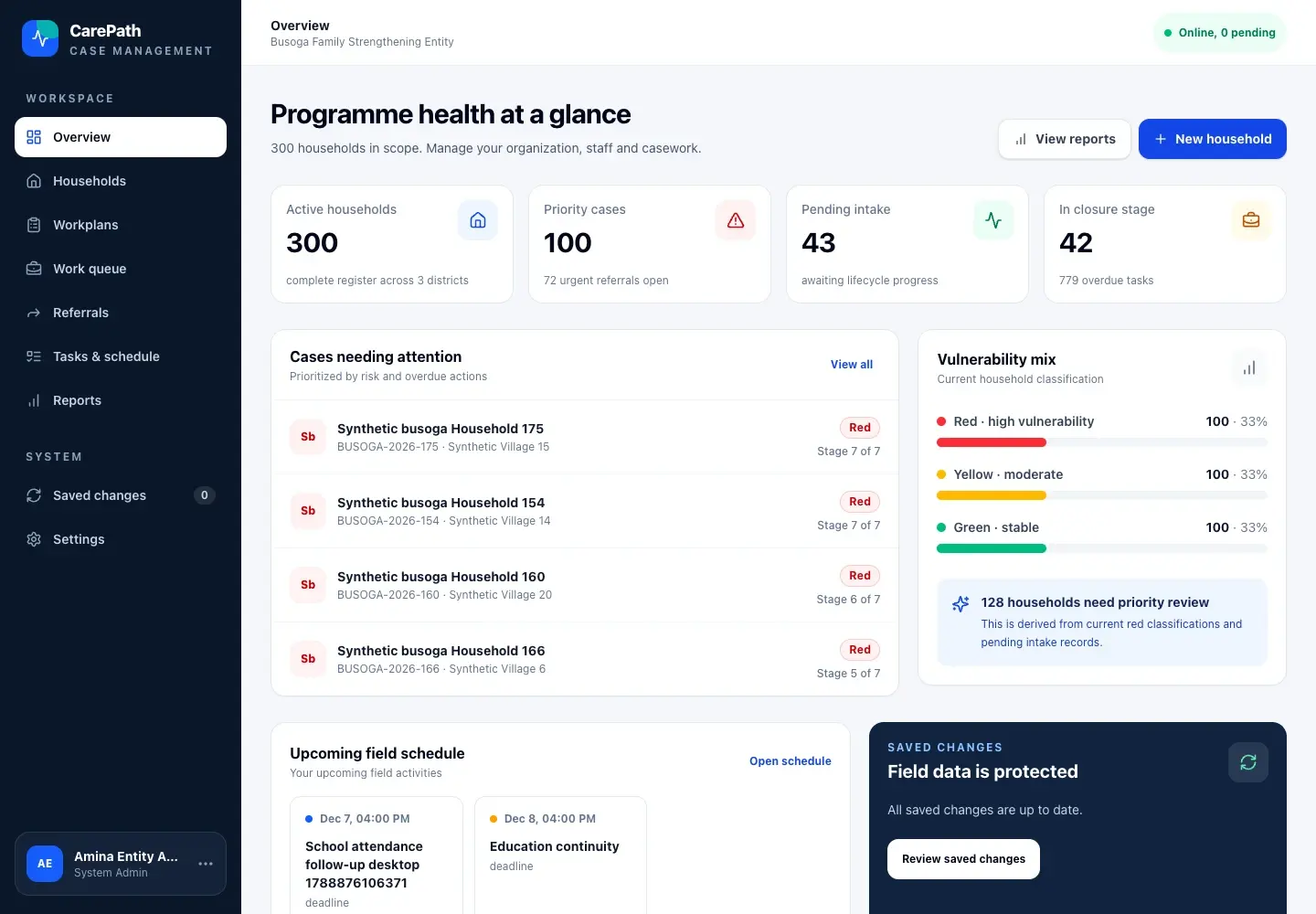Click the Open schedule link
The width and height of the screenshot is (1316, 914).
(x=791, y=761)
